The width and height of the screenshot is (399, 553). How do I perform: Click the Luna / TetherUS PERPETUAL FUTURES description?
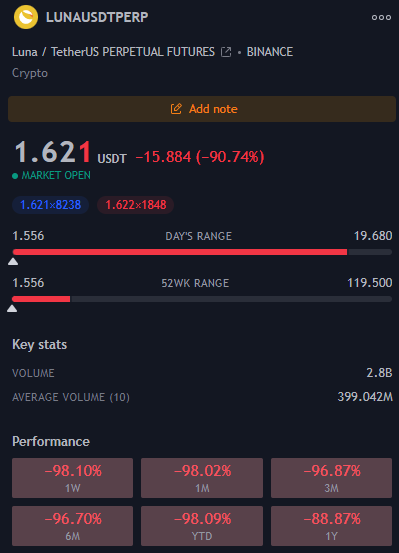(x=113, y=52)
